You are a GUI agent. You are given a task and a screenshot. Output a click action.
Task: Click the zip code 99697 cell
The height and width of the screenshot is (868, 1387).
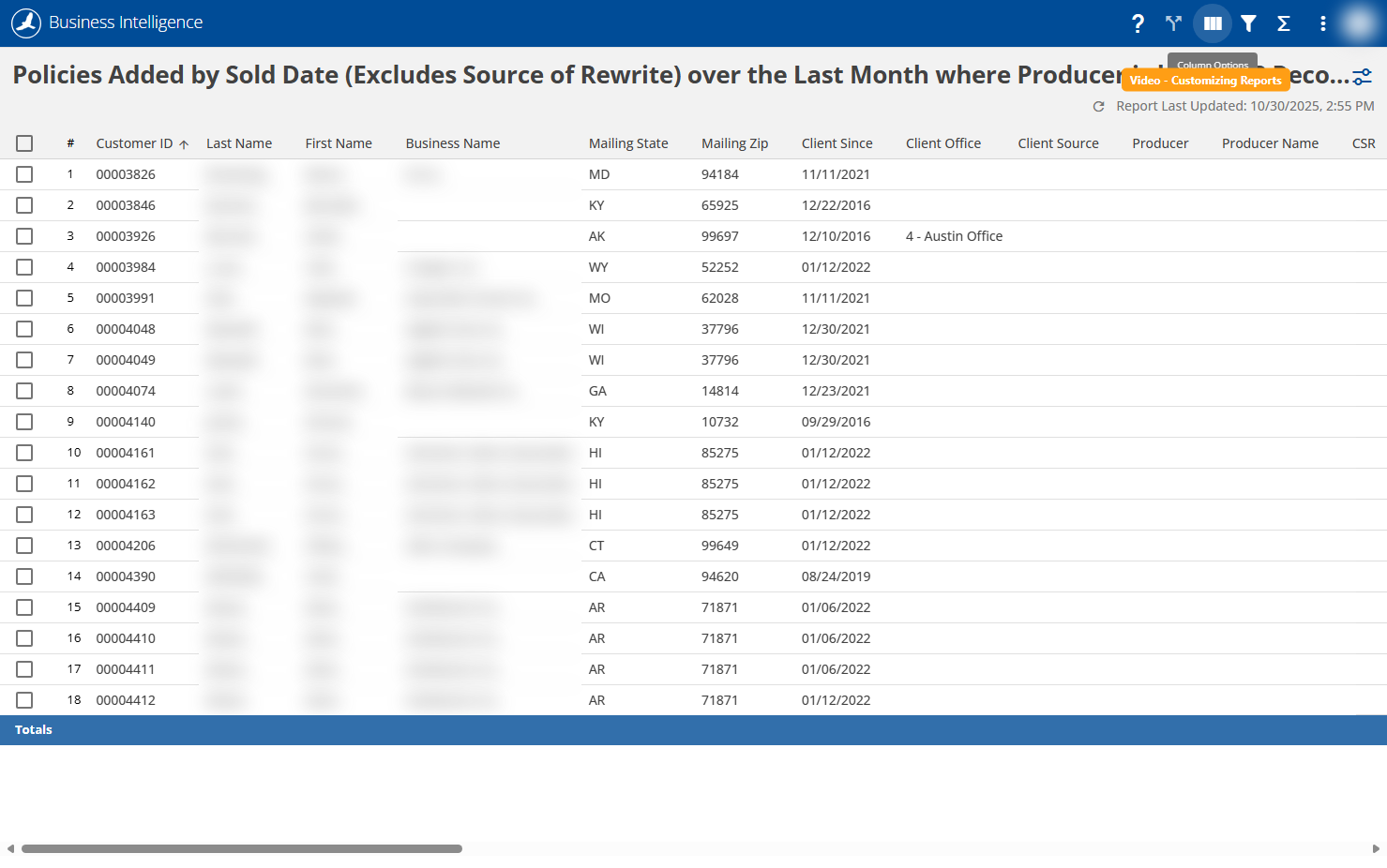coord(720,236)
